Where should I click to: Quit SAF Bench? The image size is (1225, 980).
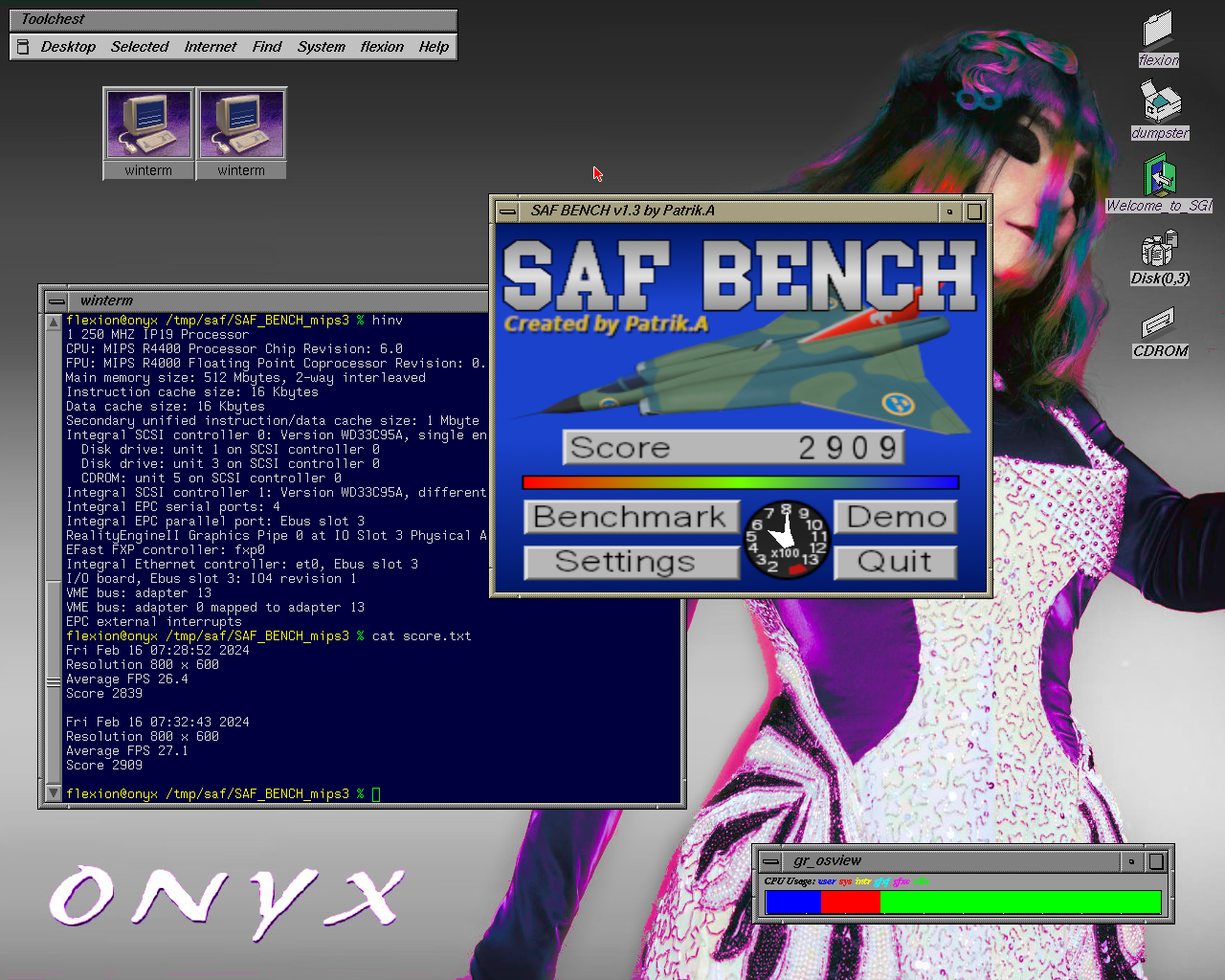click(895, 562)
